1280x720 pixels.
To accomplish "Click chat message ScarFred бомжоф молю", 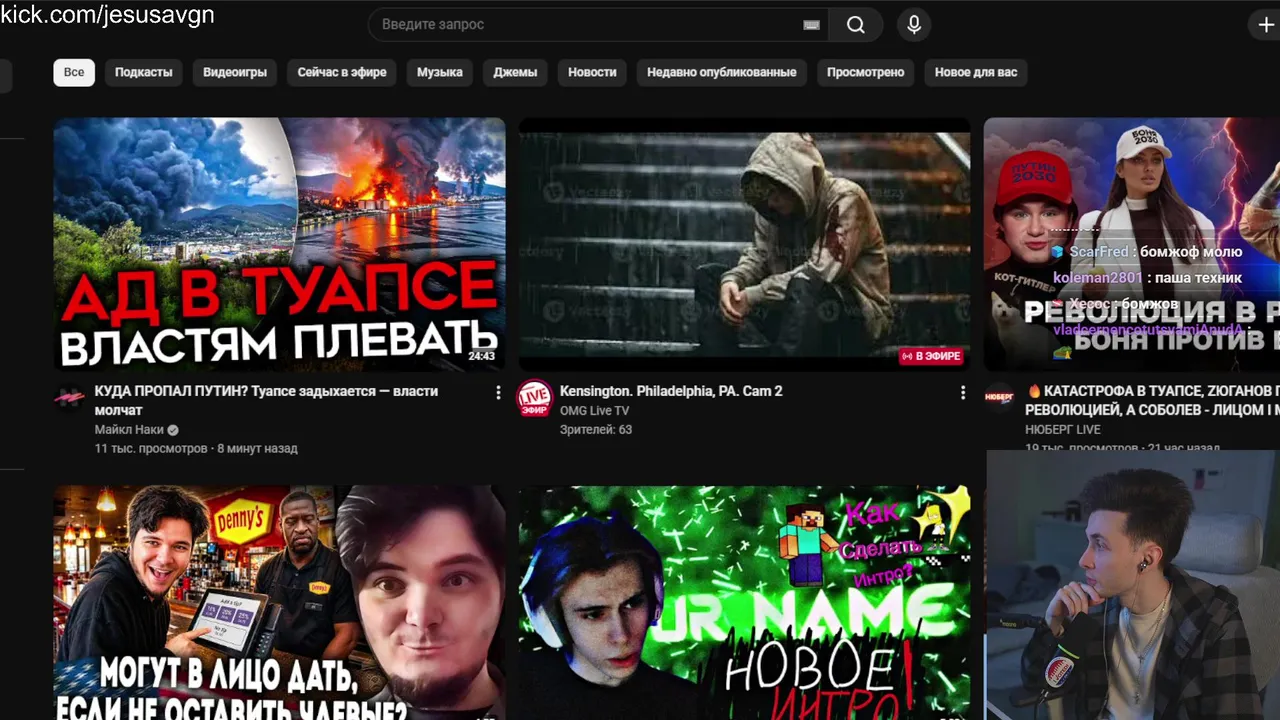I will click(x=1146, y=252).
